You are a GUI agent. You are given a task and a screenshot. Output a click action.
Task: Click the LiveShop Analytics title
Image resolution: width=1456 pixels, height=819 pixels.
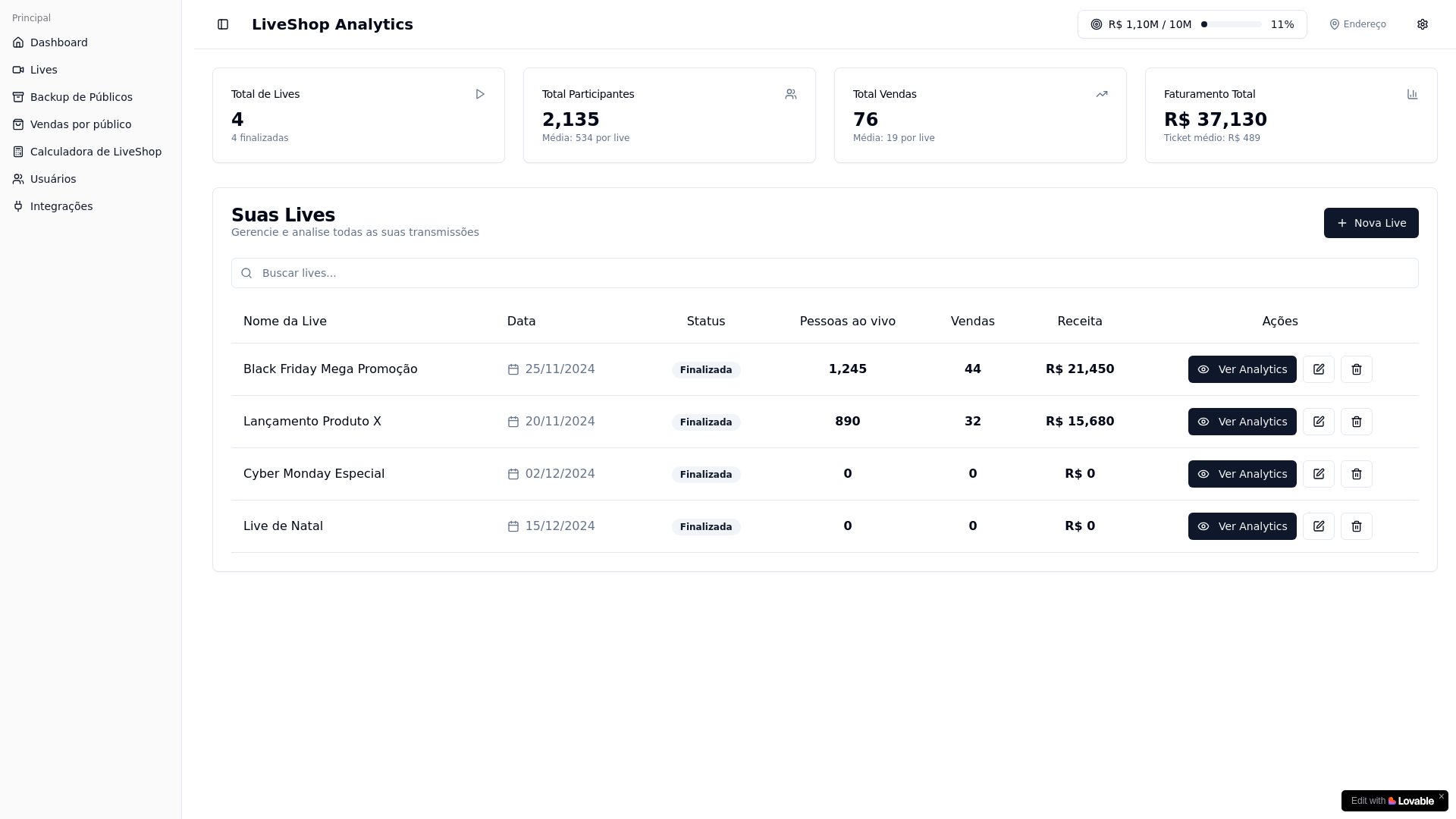(332, 24)
